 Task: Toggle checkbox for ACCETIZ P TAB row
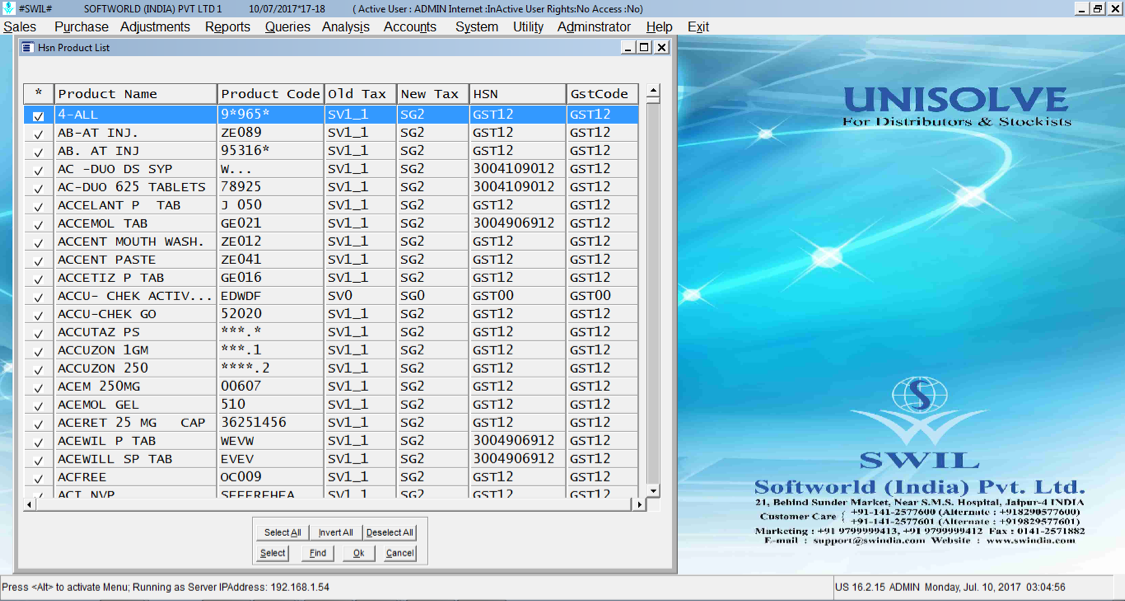point(39,278)
